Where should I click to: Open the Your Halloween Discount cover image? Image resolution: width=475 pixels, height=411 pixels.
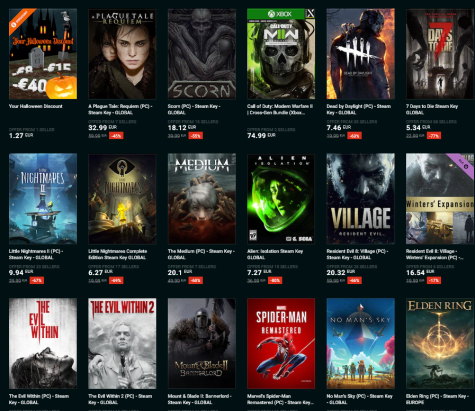(43, 54)
